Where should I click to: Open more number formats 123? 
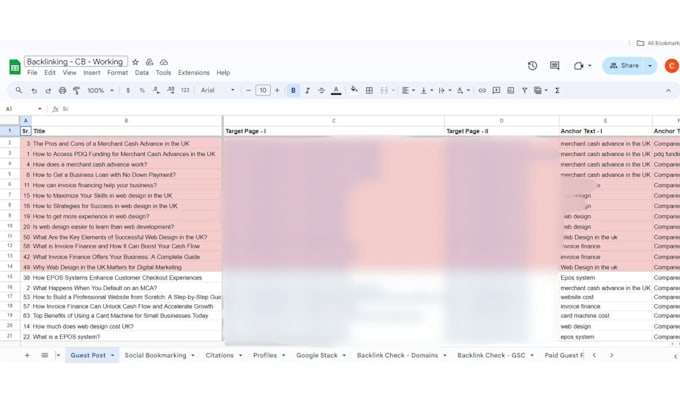click(185, 91)
